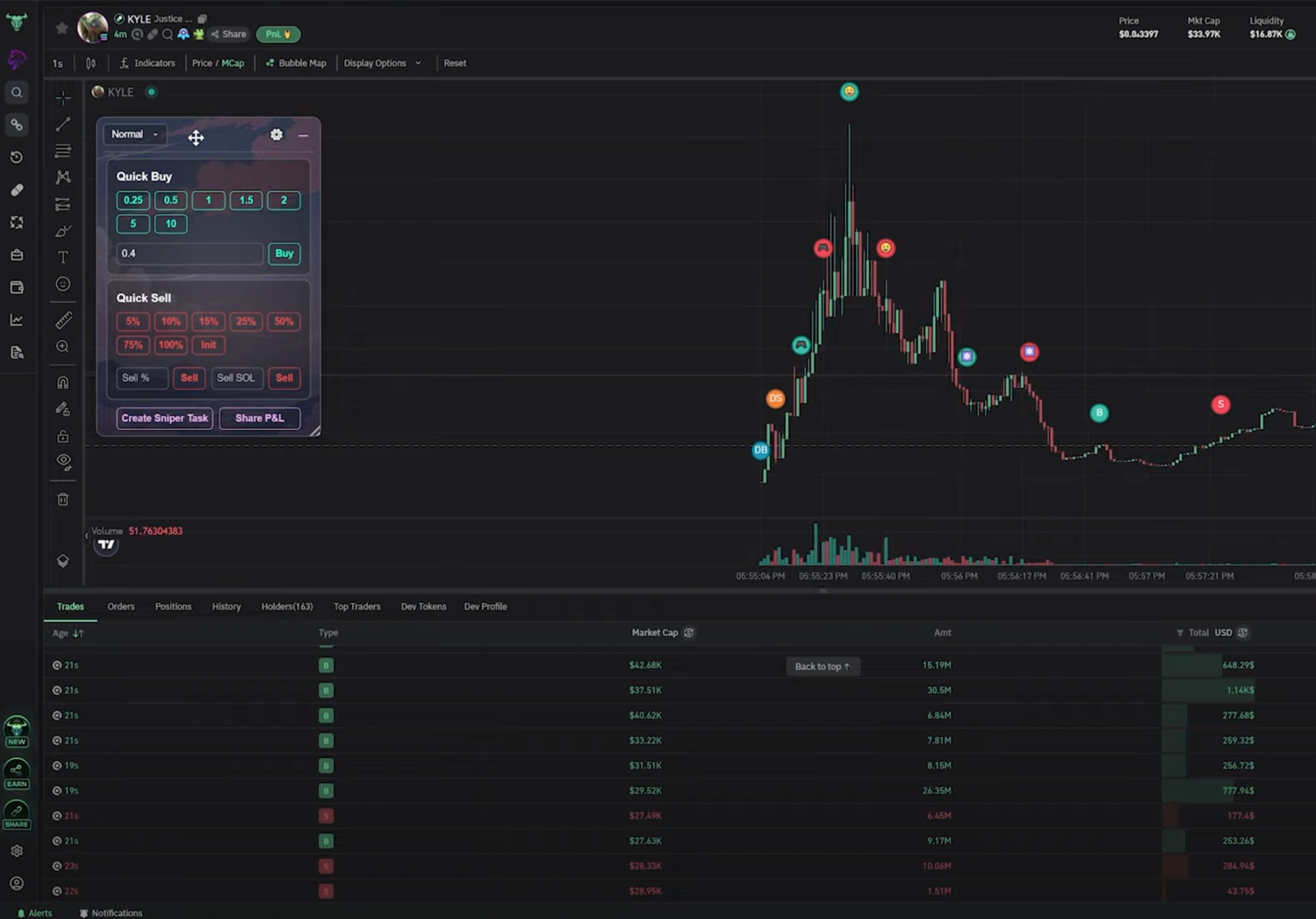Screen dimensions: 1316x919
Task: Switch Total currency using the USD dropdown
Action: [1225, 633]
